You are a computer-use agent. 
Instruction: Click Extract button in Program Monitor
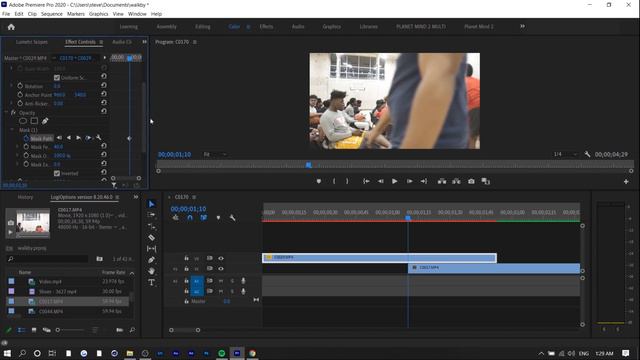coord(456,181)
